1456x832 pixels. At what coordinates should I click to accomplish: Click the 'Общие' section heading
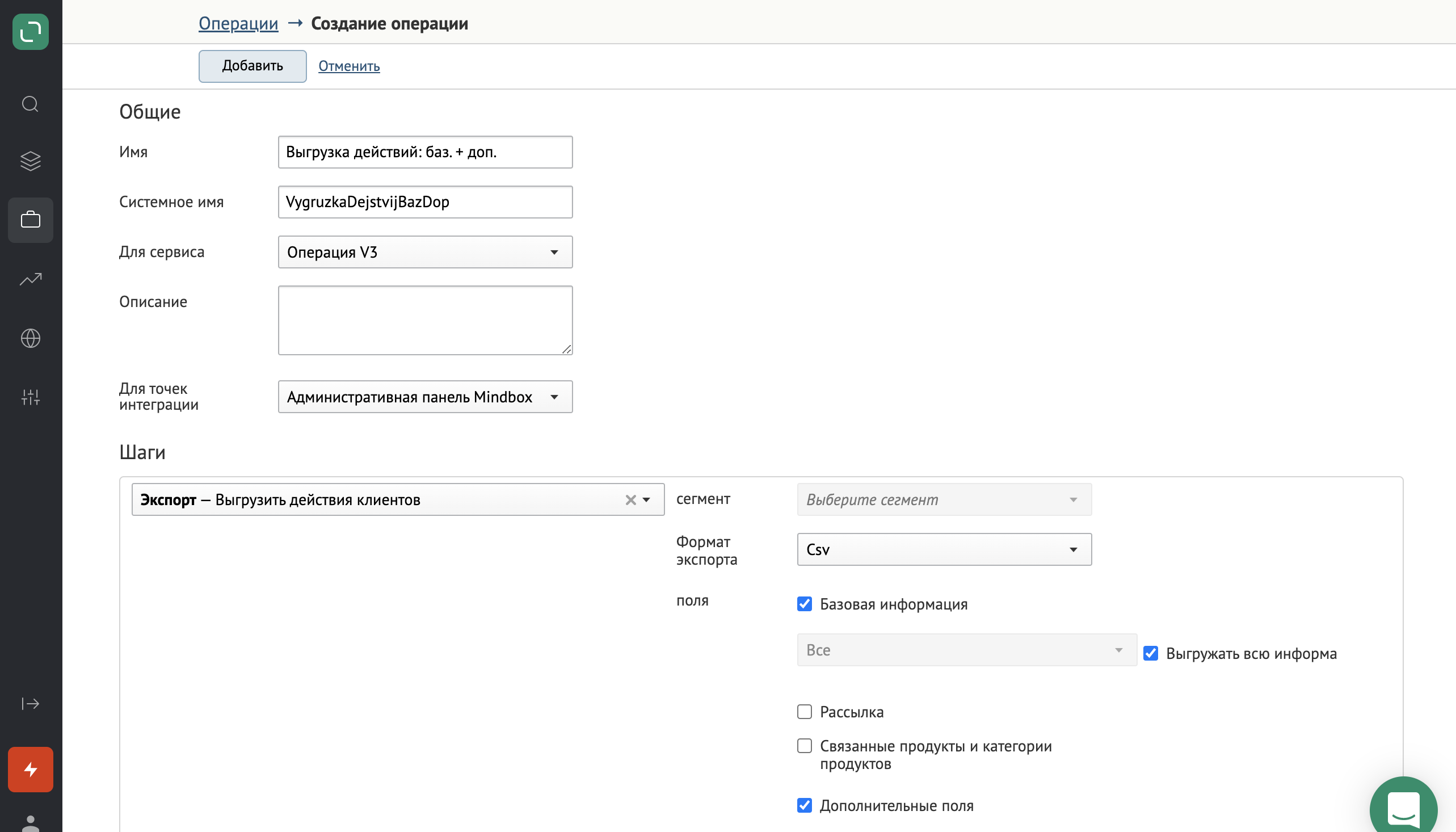point(150,111)
